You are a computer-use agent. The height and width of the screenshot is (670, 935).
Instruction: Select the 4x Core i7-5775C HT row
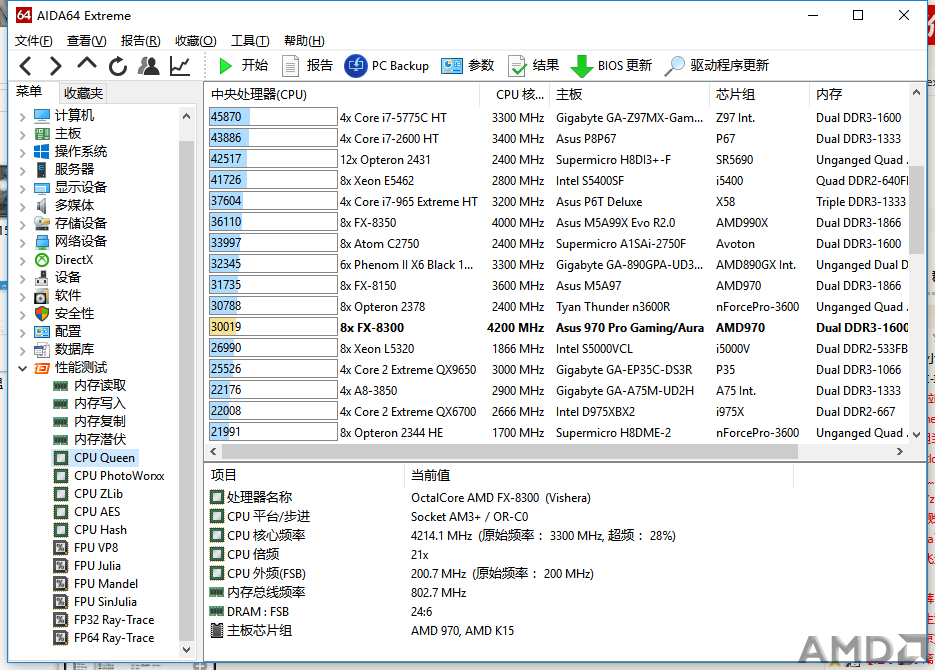coord(558,117)
